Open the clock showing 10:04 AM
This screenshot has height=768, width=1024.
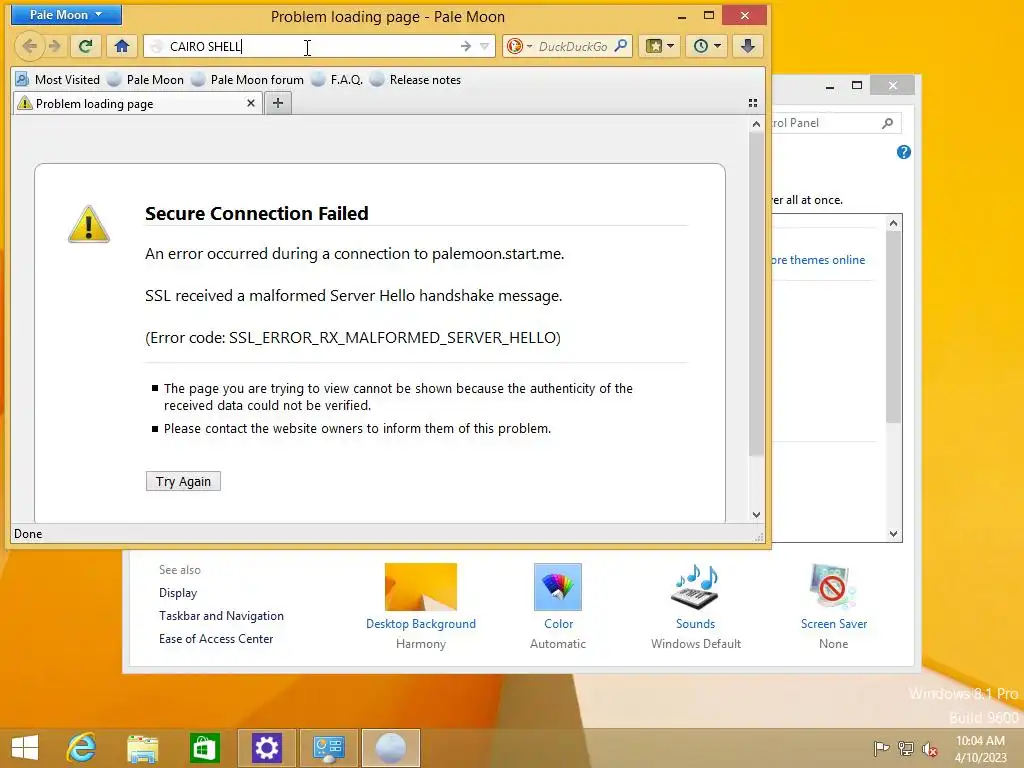980,748
